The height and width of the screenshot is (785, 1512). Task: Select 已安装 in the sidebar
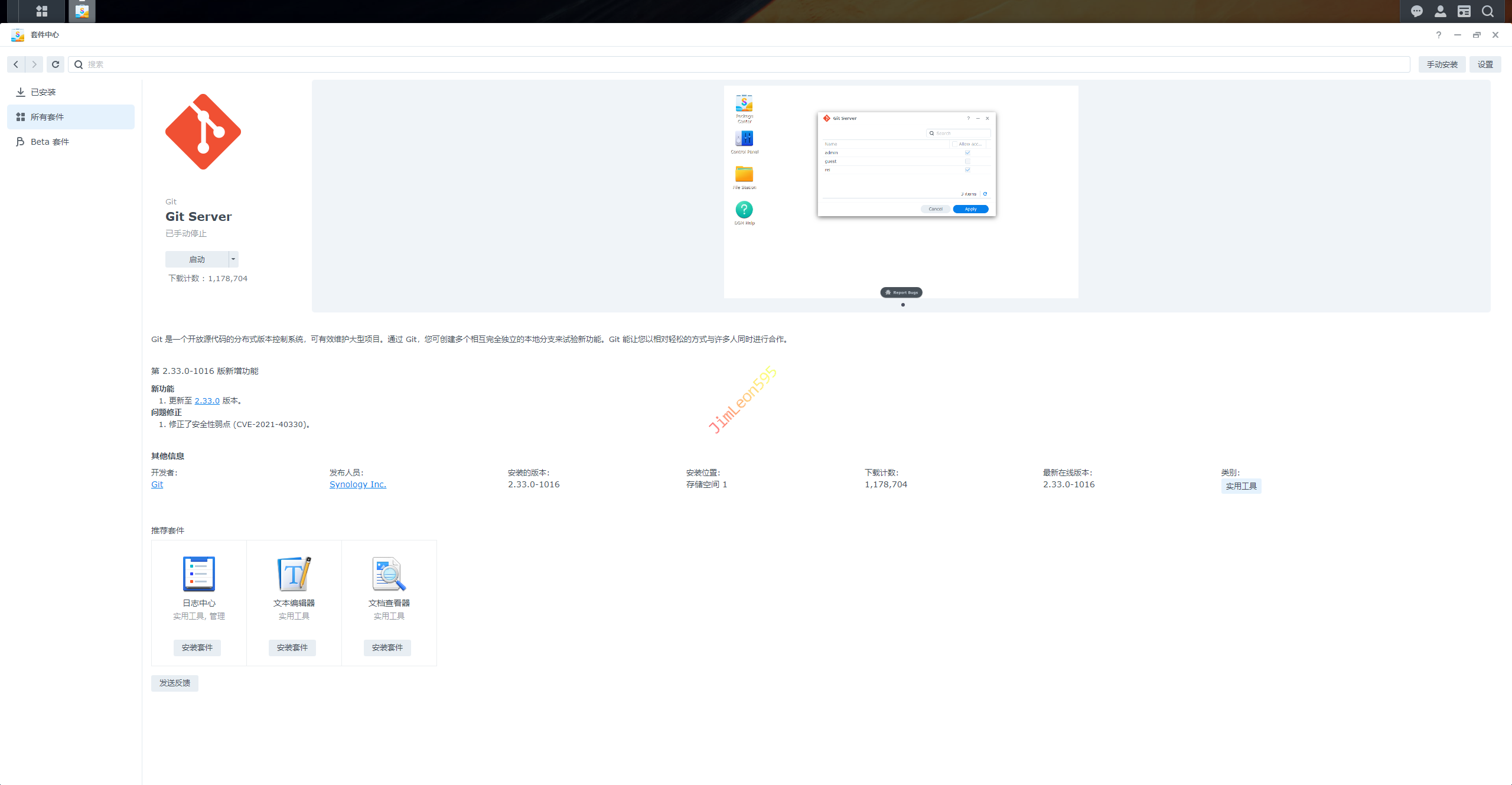43,92
